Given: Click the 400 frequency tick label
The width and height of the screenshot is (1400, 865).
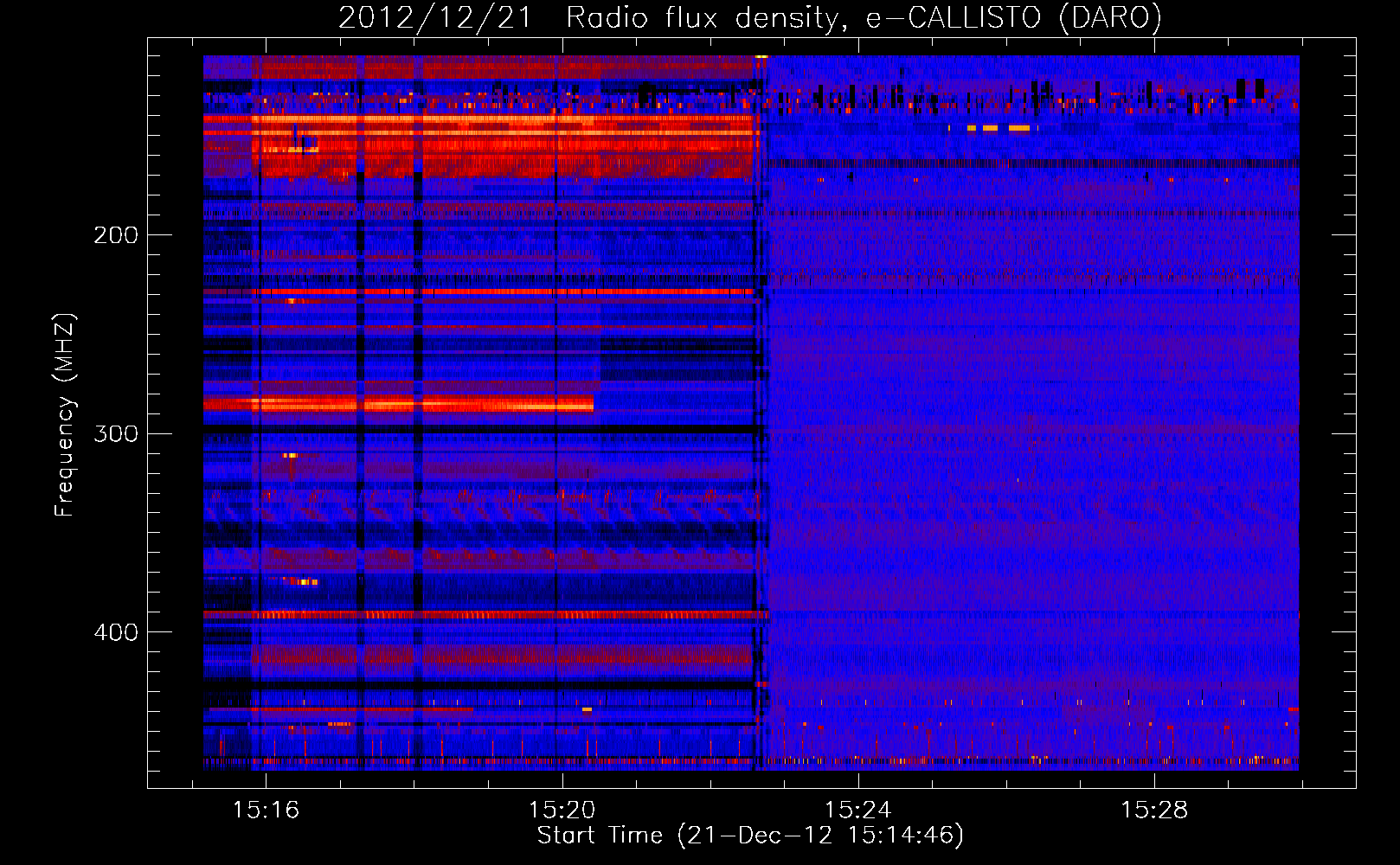Looking at the screenshot, I should coord(116,632).
